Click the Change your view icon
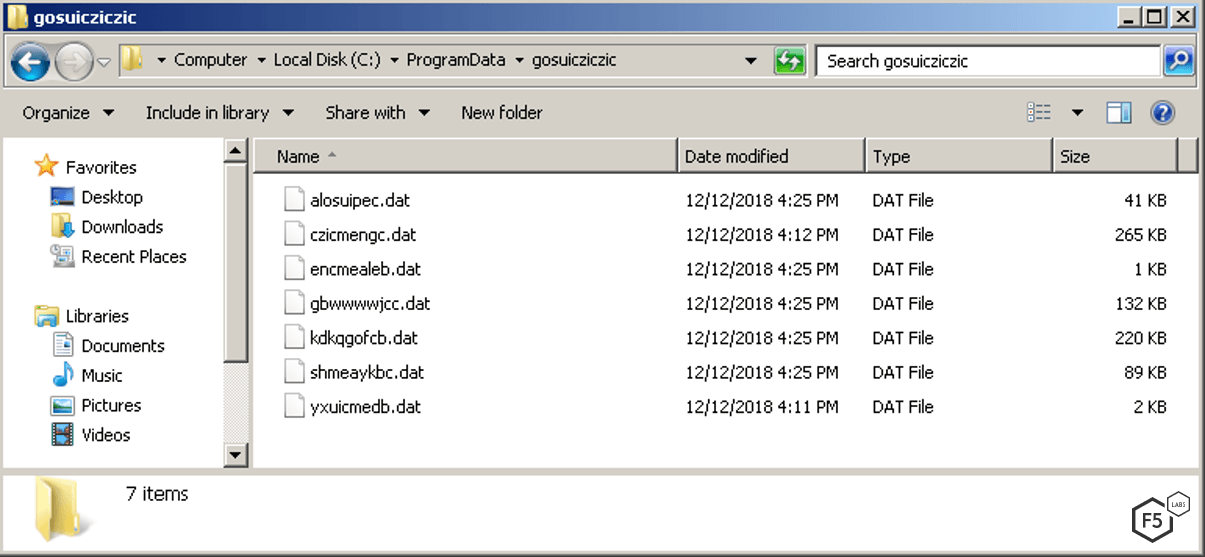Image resolution: width=1205 pixels, height=557 pixels. pyautogui.click(x=1039, y=113)
